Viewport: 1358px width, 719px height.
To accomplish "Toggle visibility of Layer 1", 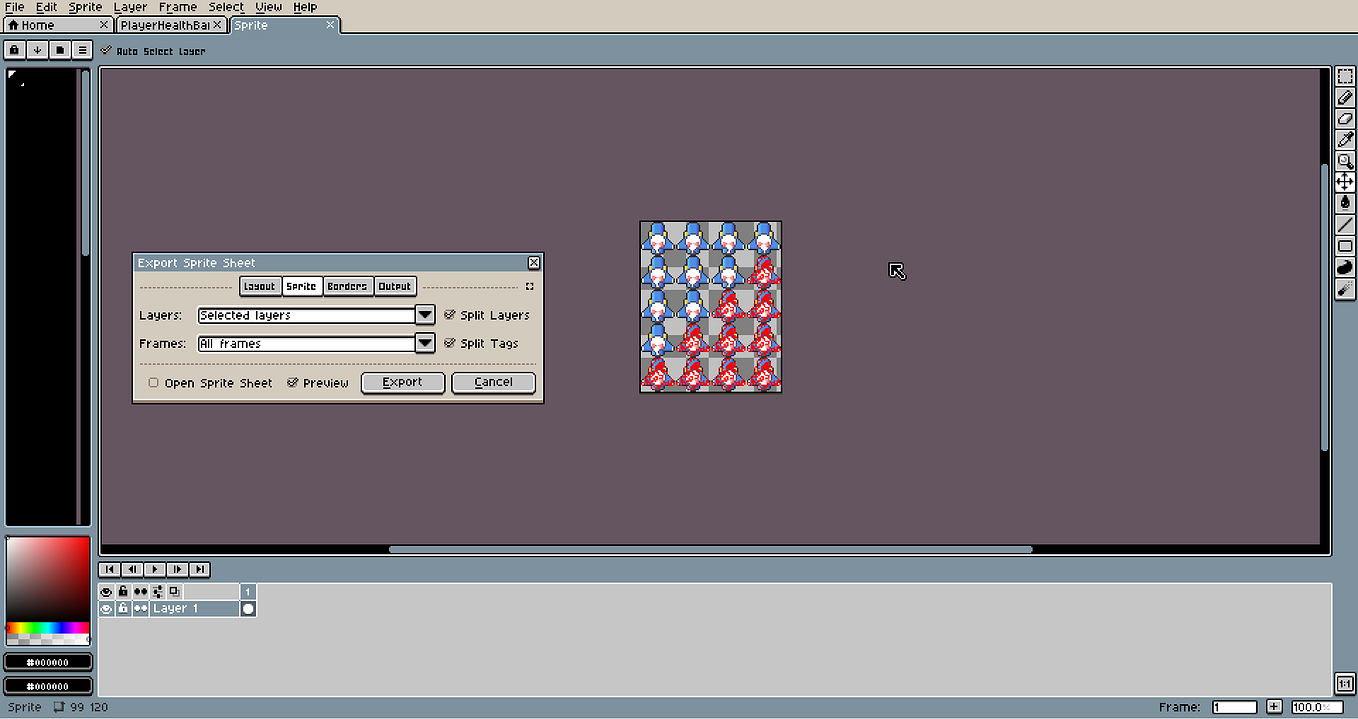I will [106, 608].
